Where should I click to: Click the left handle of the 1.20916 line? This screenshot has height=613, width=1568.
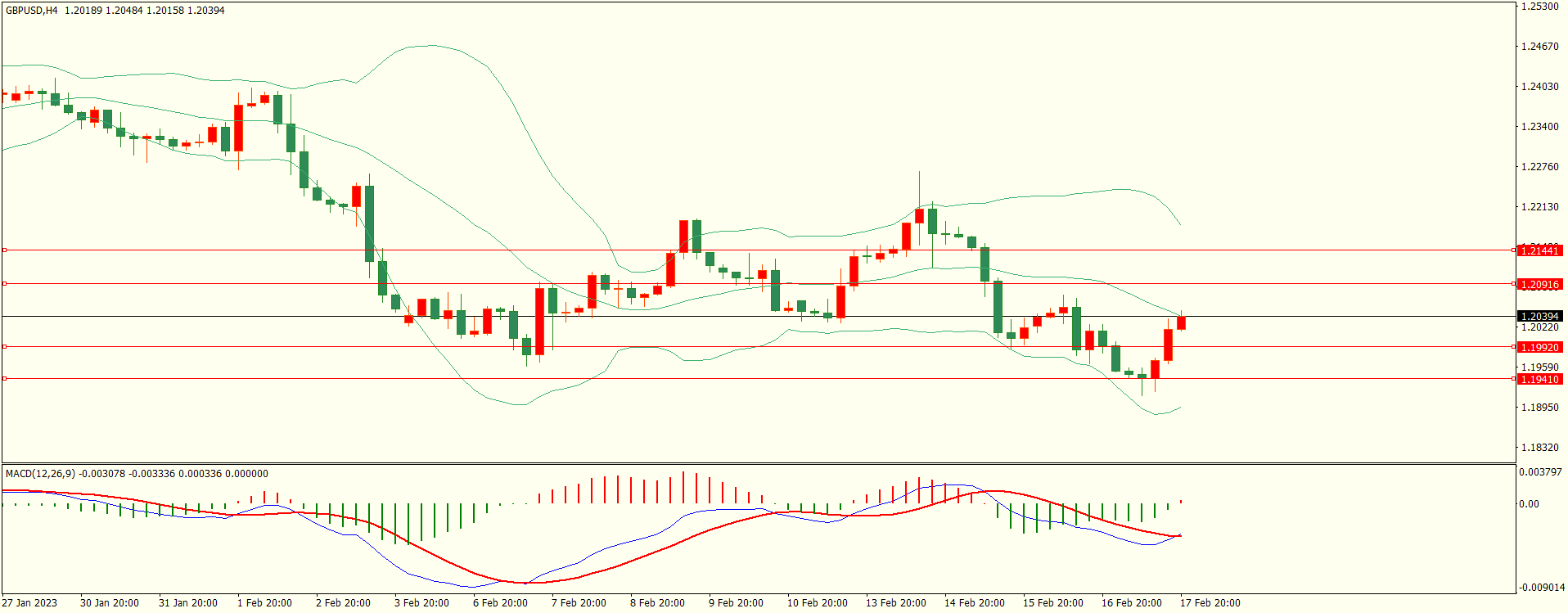click(4, 283)
